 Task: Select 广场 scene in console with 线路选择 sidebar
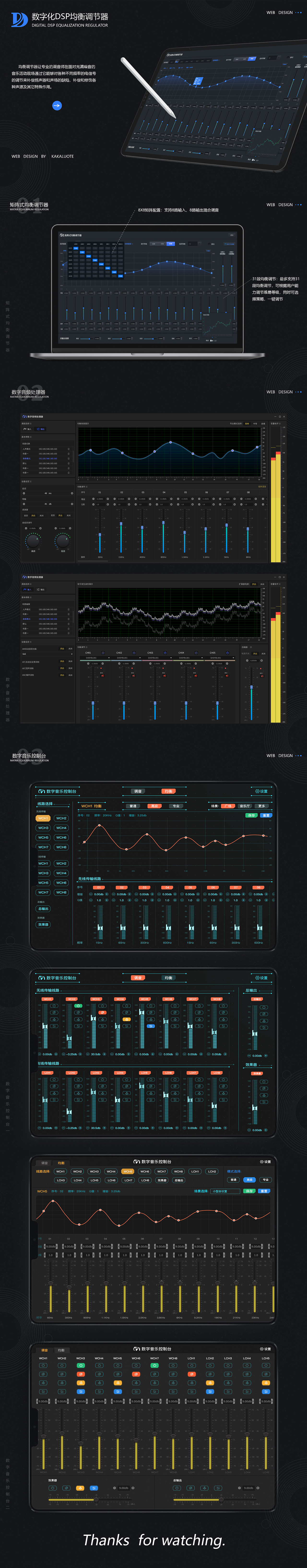pyautogui.click(x=228, y=806)
